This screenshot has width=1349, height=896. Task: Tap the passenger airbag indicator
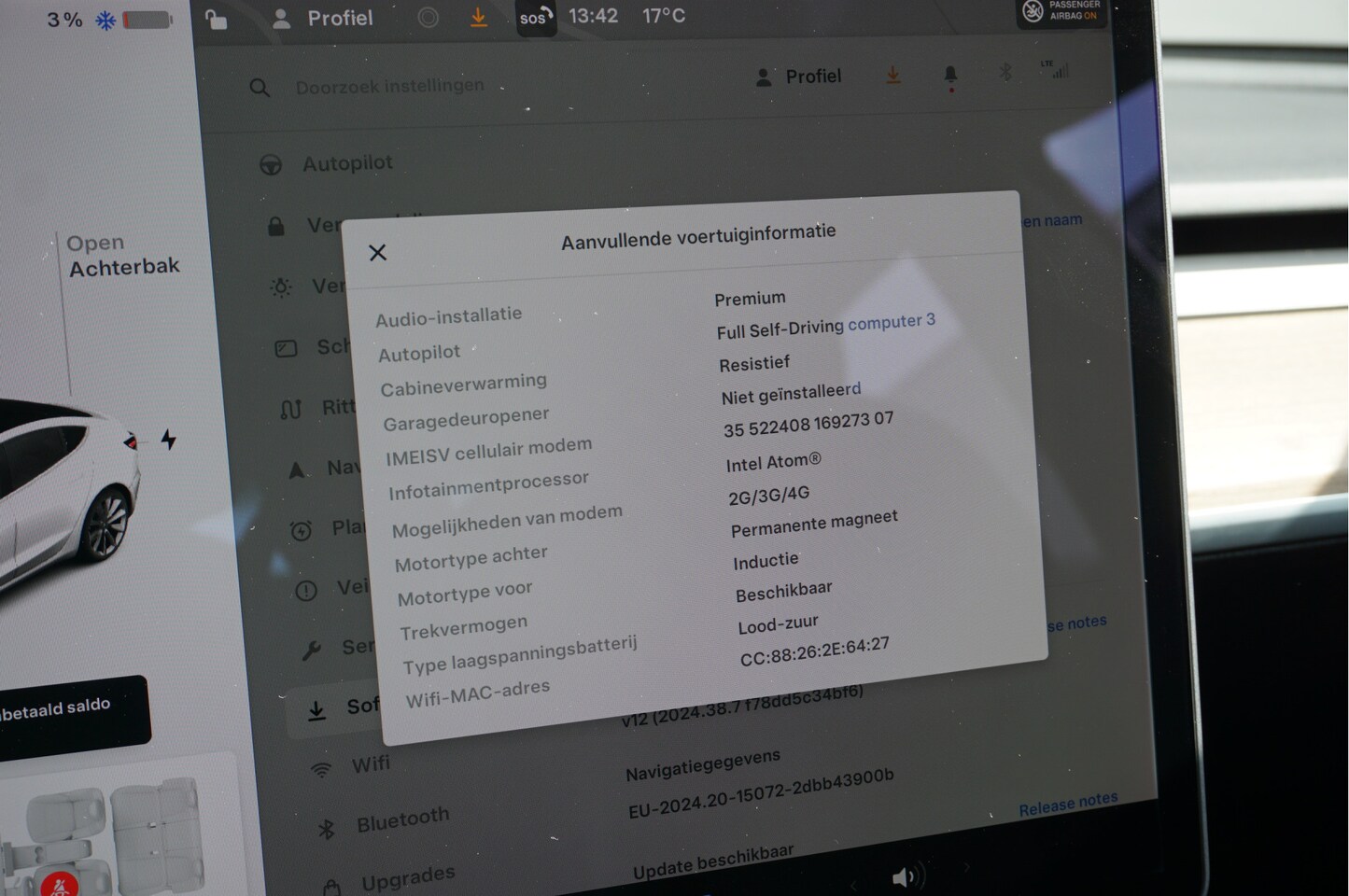tap(1062, 11)
